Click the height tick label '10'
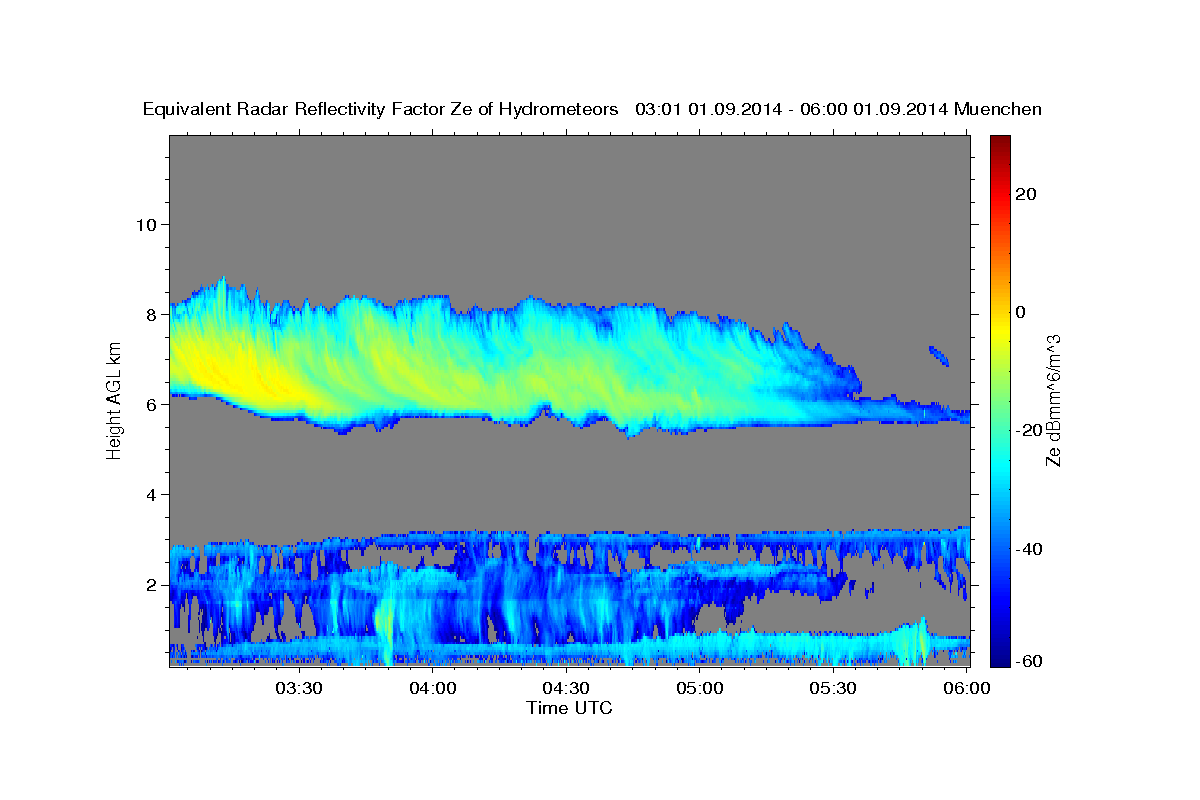The image size is (1200, 800). coord(145,224)
